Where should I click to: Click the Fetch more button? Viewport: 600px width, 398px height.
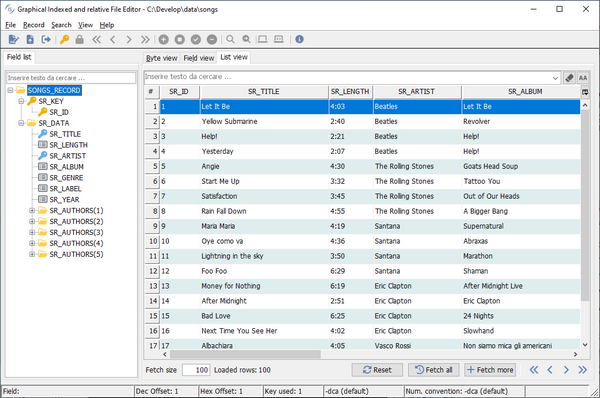click(490, 370)
